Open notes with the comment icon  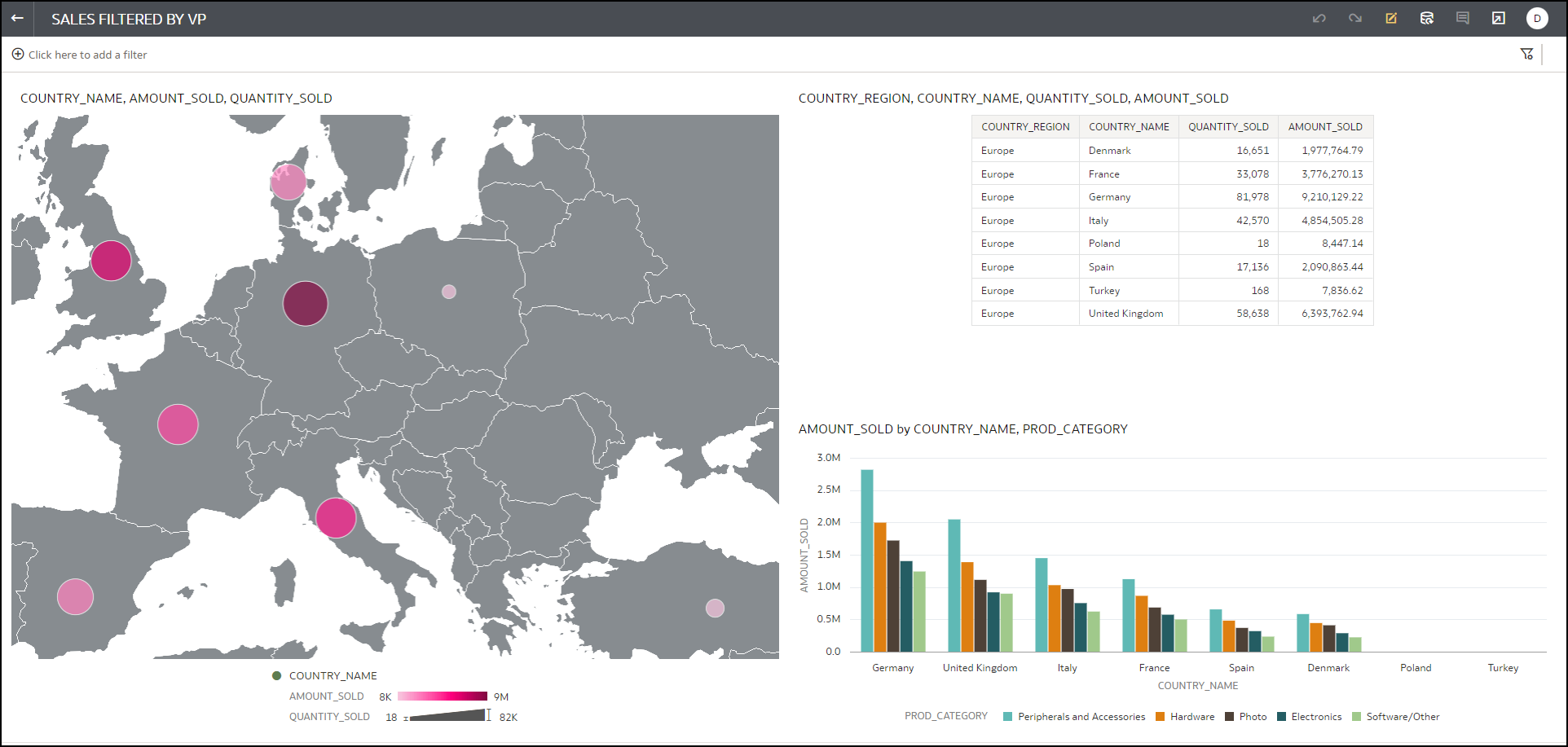coord(1463,18)
